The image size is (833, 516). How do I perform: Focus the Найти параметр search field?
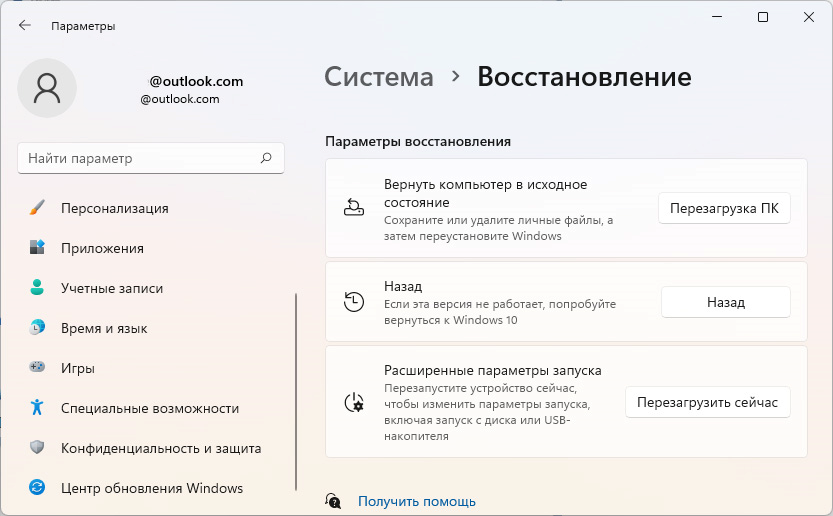tap(140, 158)
